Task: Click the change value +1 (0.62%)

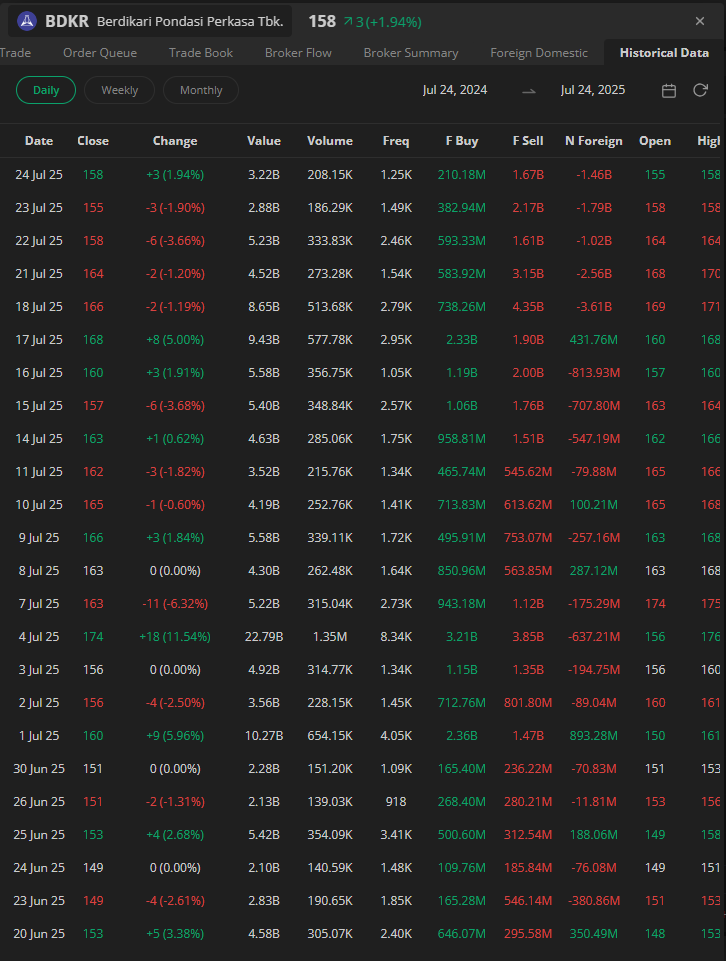Action: point(175,439)
